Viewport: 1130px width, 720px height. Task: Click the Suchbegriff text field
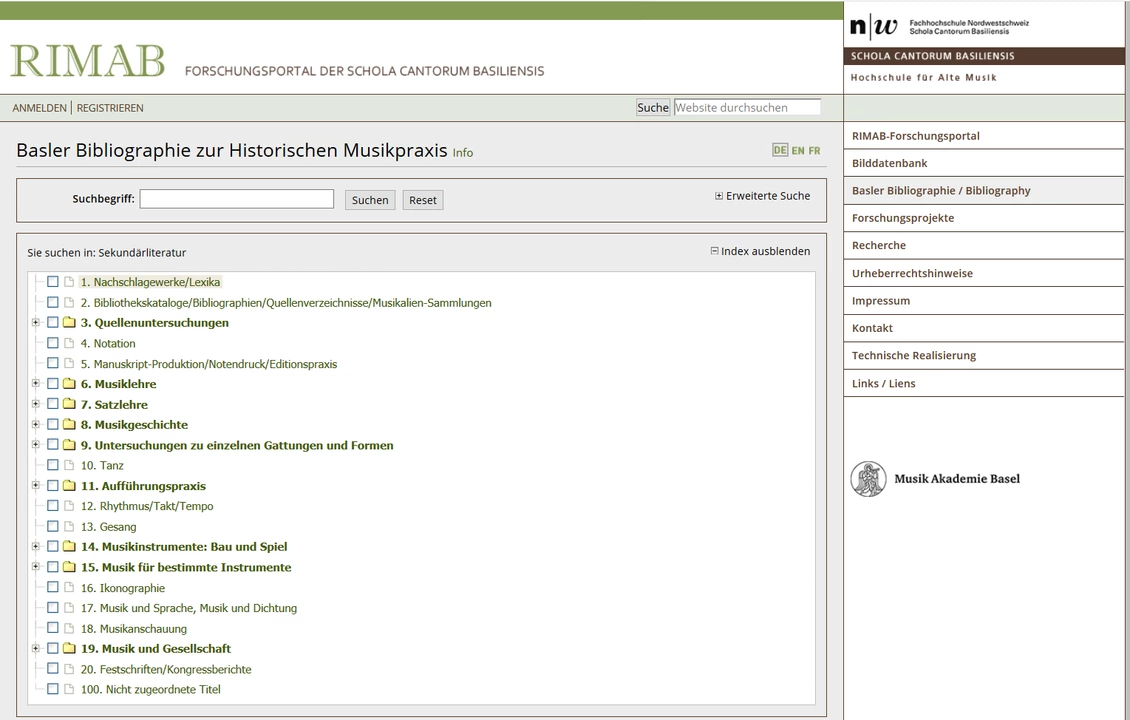point(236,199)
